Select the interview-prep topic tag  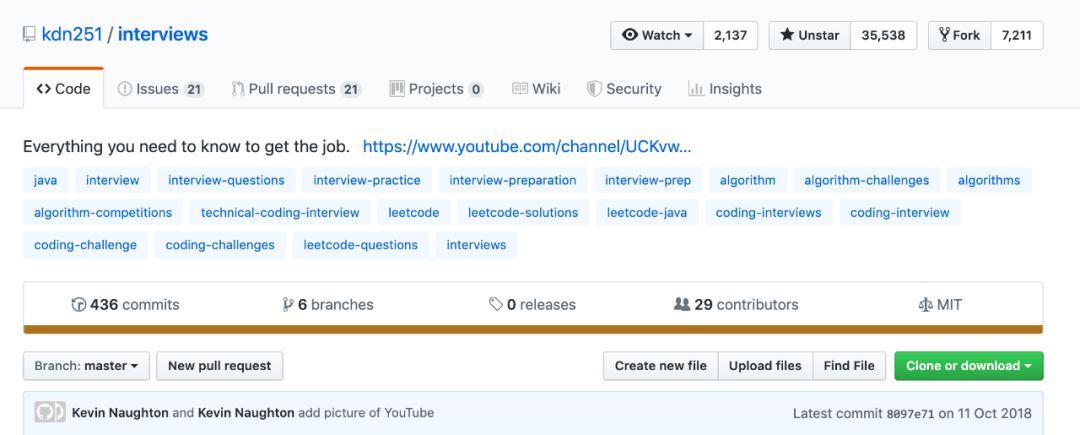click(648, 180)
